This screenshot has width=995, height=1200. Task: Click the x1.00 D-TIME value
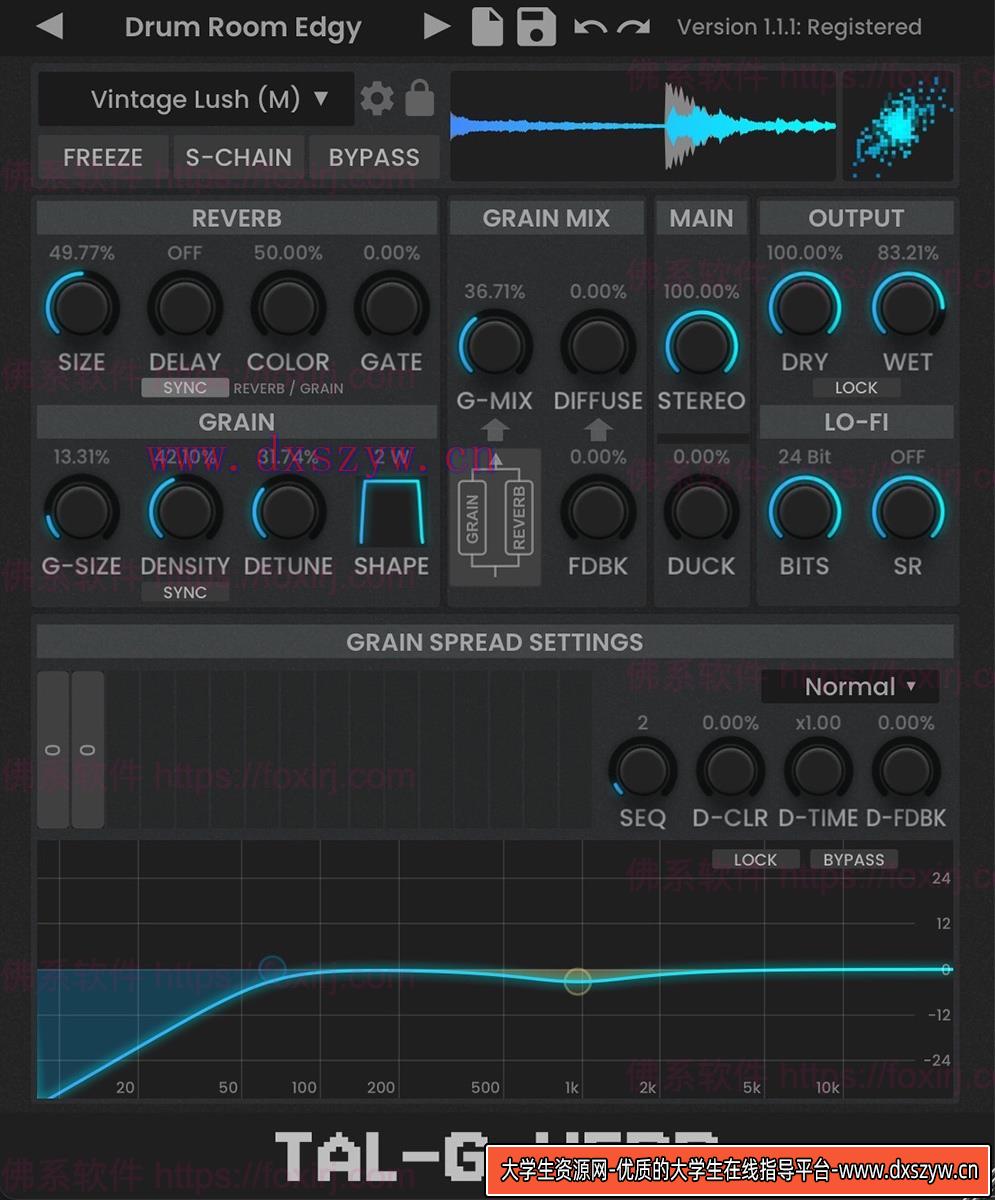[x=818, y=722]
